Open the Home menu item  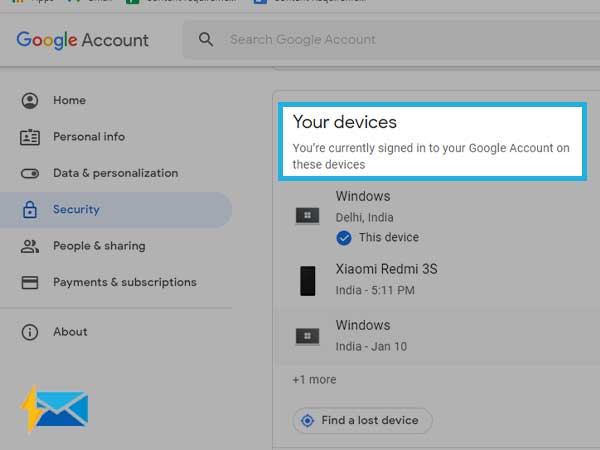69,100
